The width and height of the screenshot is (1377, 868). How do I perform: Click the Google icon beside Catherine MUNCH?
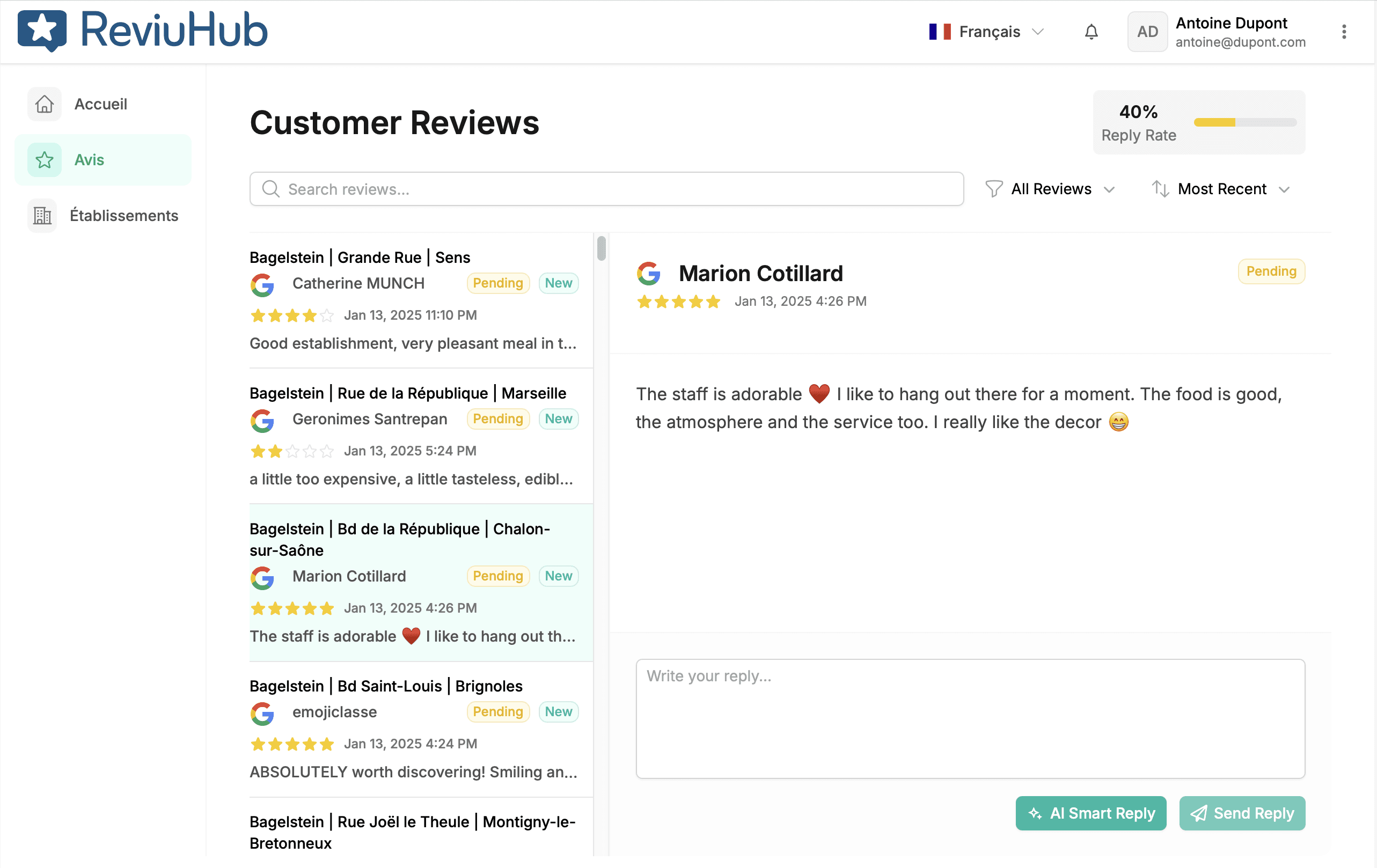262,285
